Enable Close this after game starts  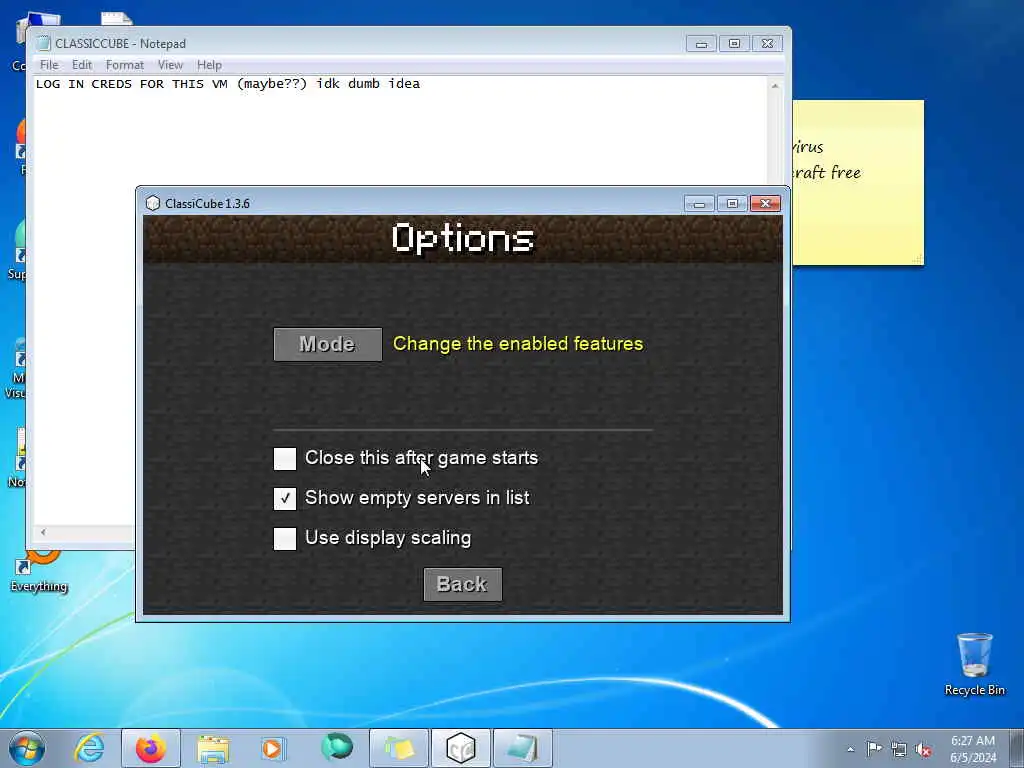coord(285,458)
